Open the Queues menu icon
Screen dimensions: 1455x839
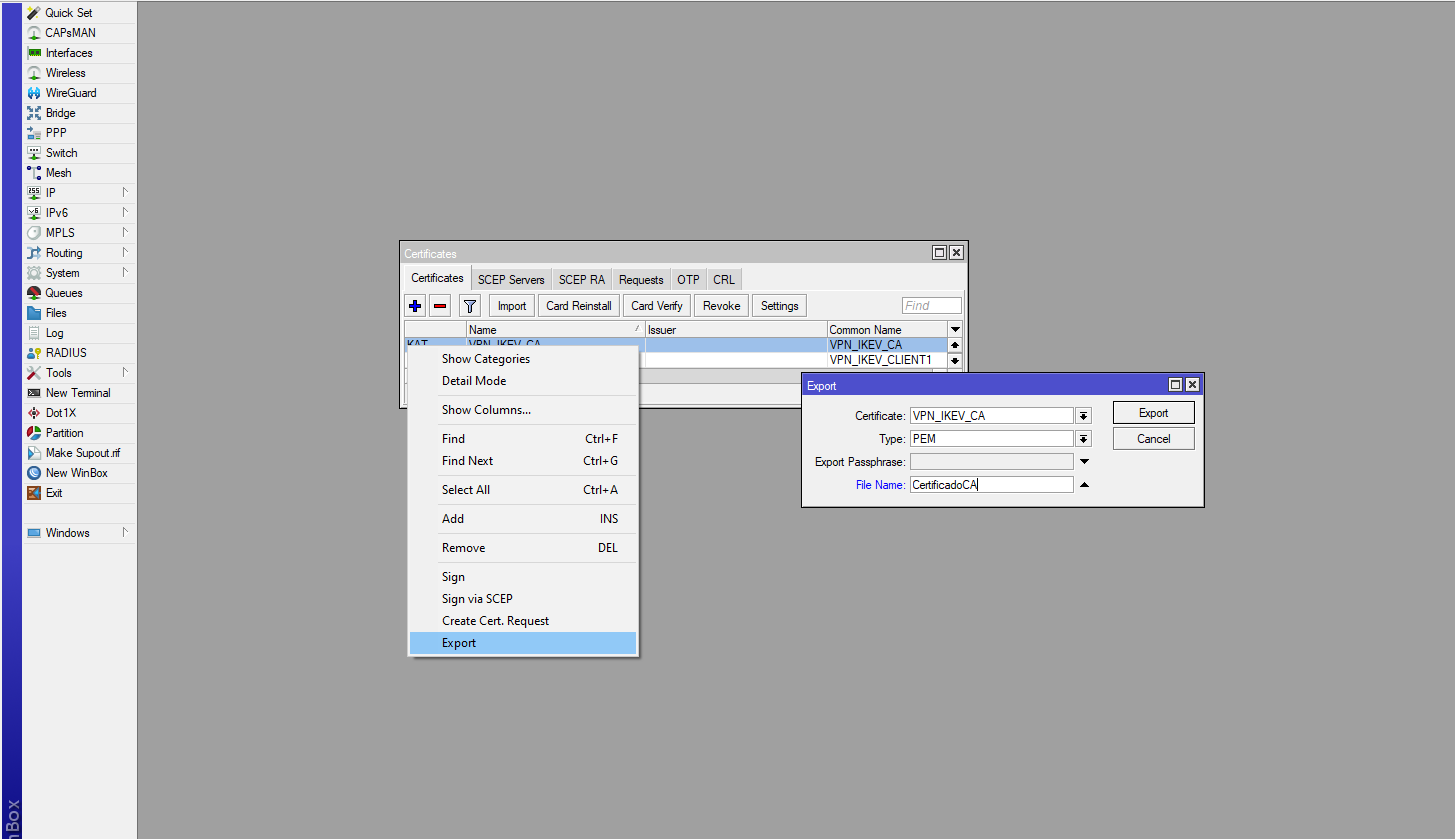pos(34,293)
